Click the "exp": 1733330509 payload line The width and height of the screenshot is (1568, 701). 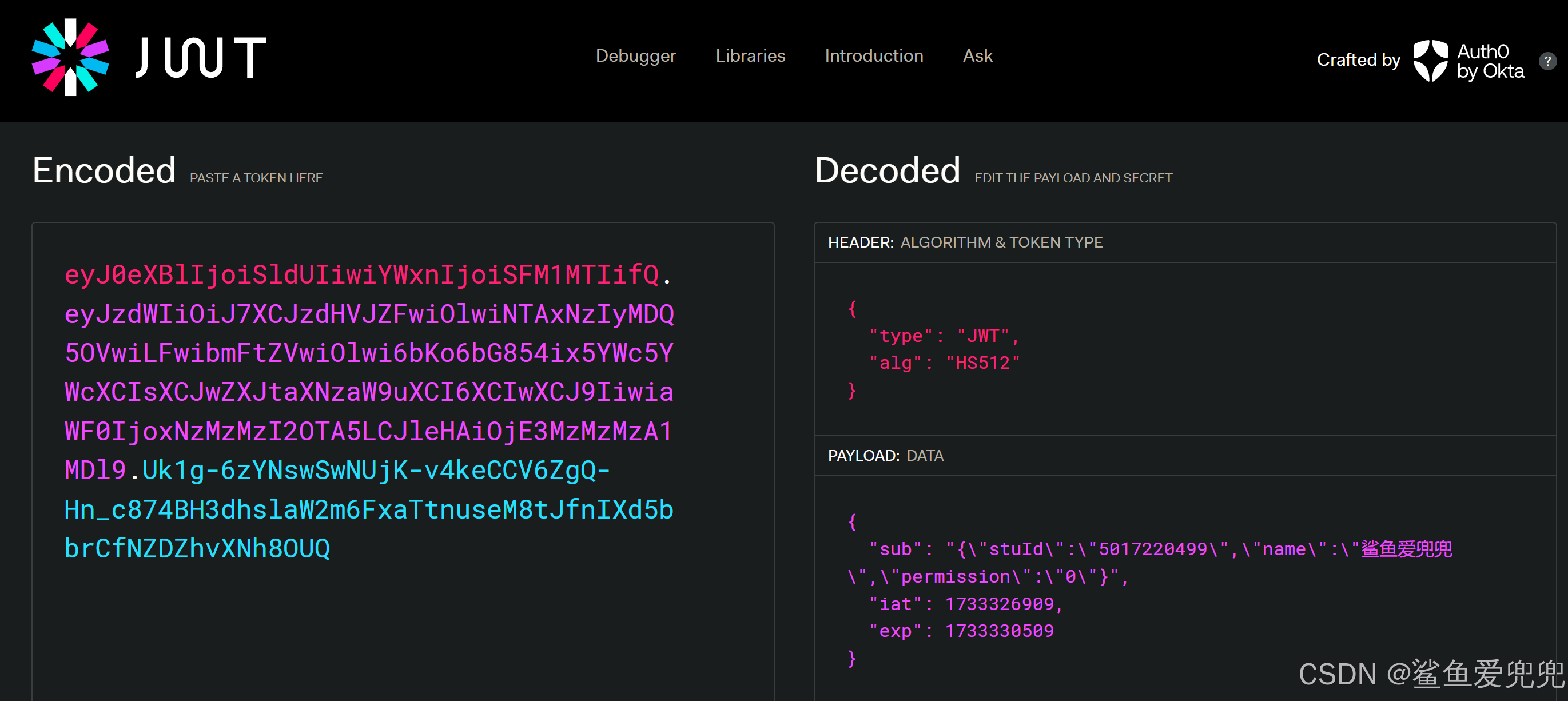tap(961, 631)
